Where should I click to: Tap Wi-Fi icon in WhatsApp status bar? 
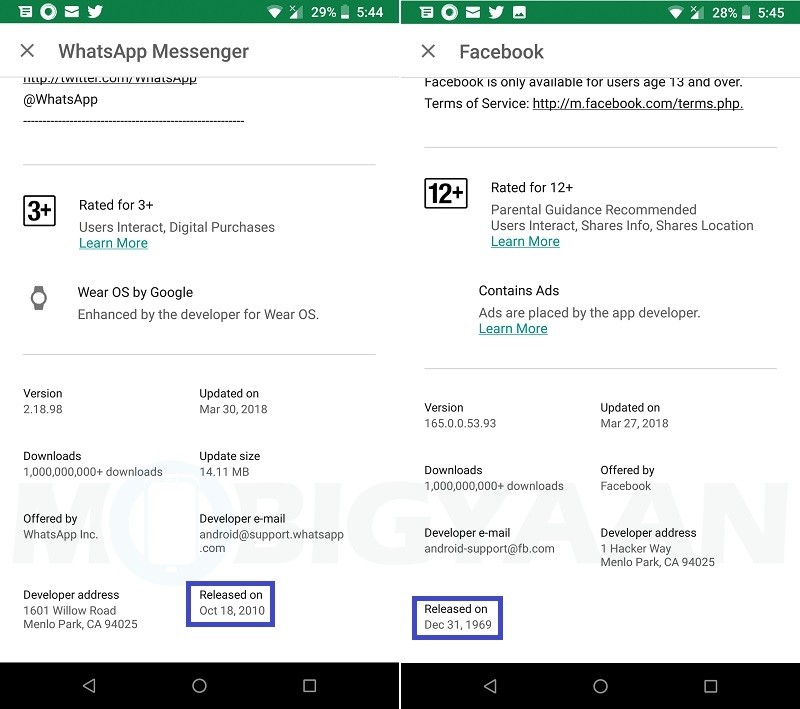coord(274,12)
